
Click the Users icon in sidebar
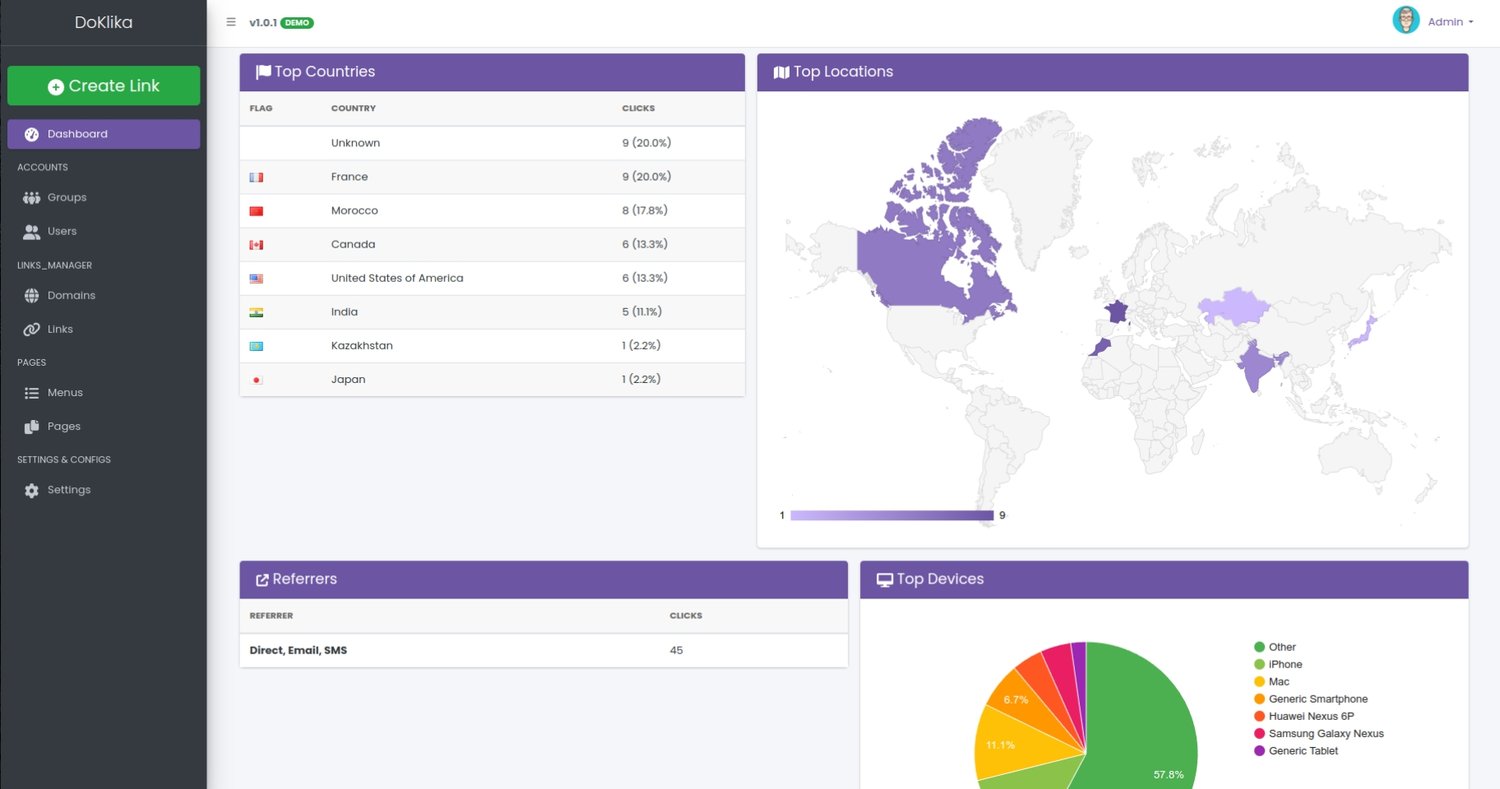point(31,232)
